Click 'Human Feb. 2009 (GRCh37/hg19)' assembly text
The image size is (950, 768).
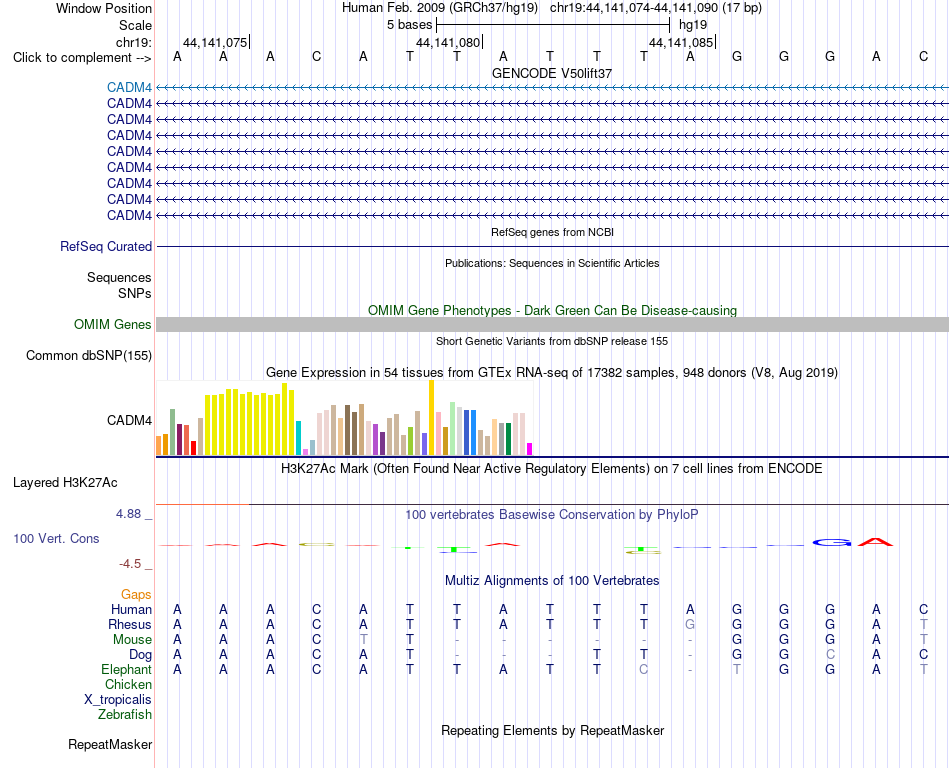(440, 8)
